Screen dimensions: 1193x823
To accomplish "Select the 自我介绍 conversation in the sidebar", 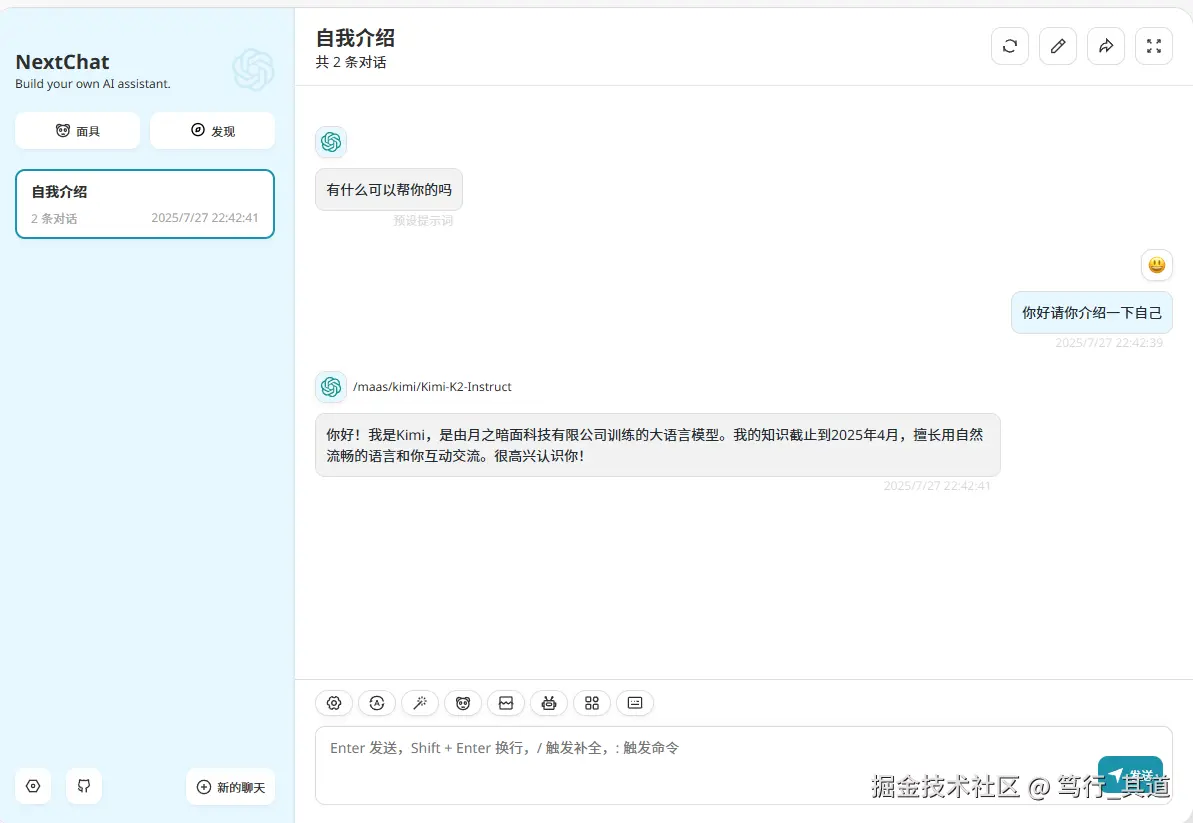I will (144, 204).
